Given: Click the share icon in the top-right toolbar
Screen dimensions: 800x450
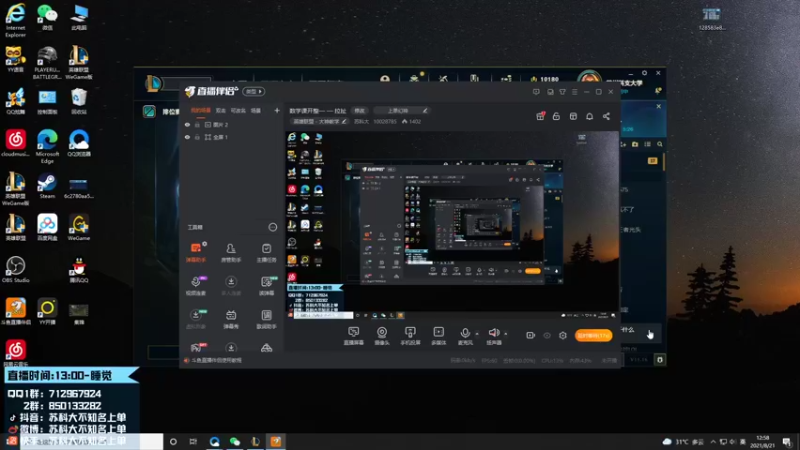Looking at the screenshot, I should coord(606,116).
